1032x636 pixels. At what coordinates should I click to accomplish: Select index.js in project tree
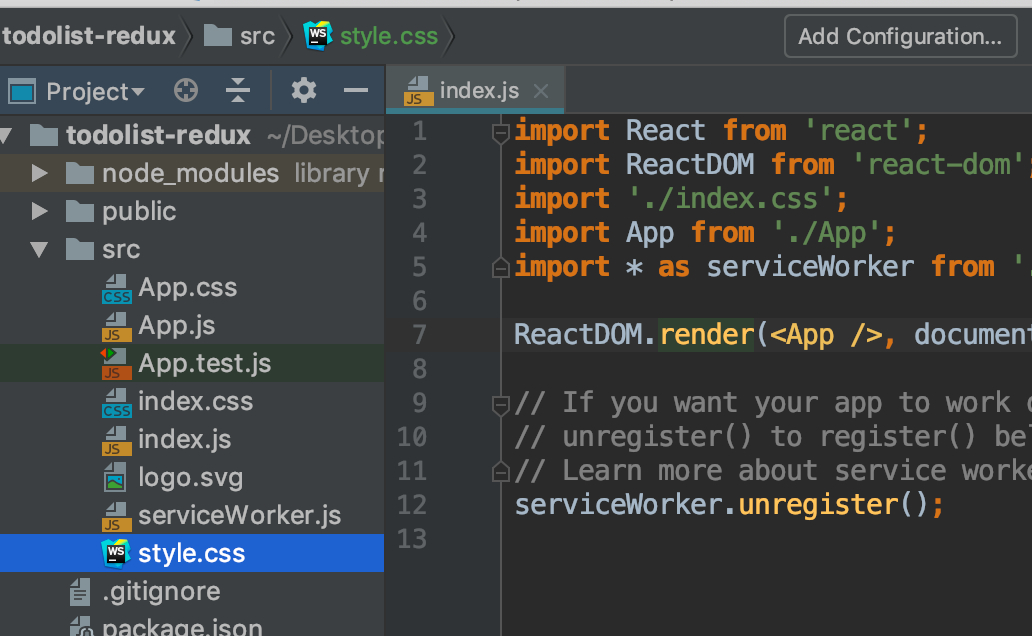184,440
